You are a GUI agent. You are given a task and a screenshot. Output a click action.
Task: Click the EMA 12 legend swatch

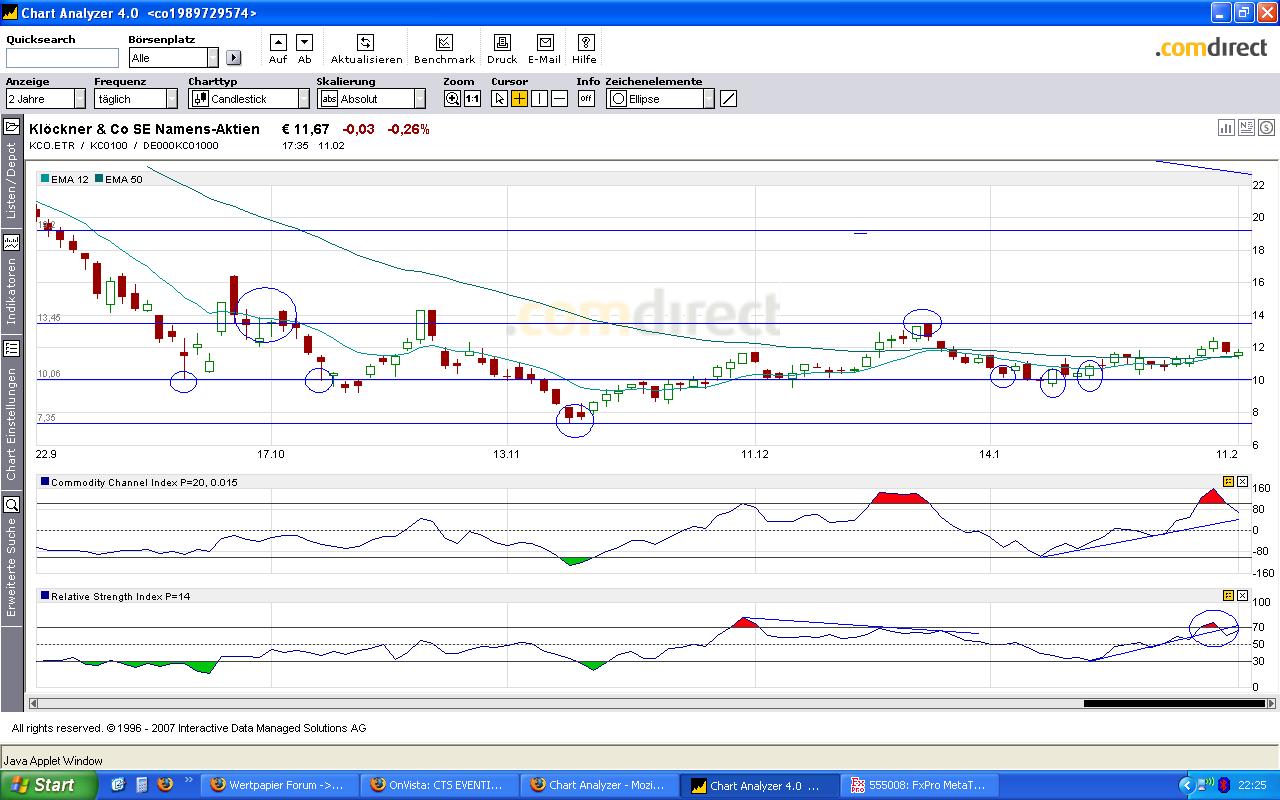(x=45, y=179)
